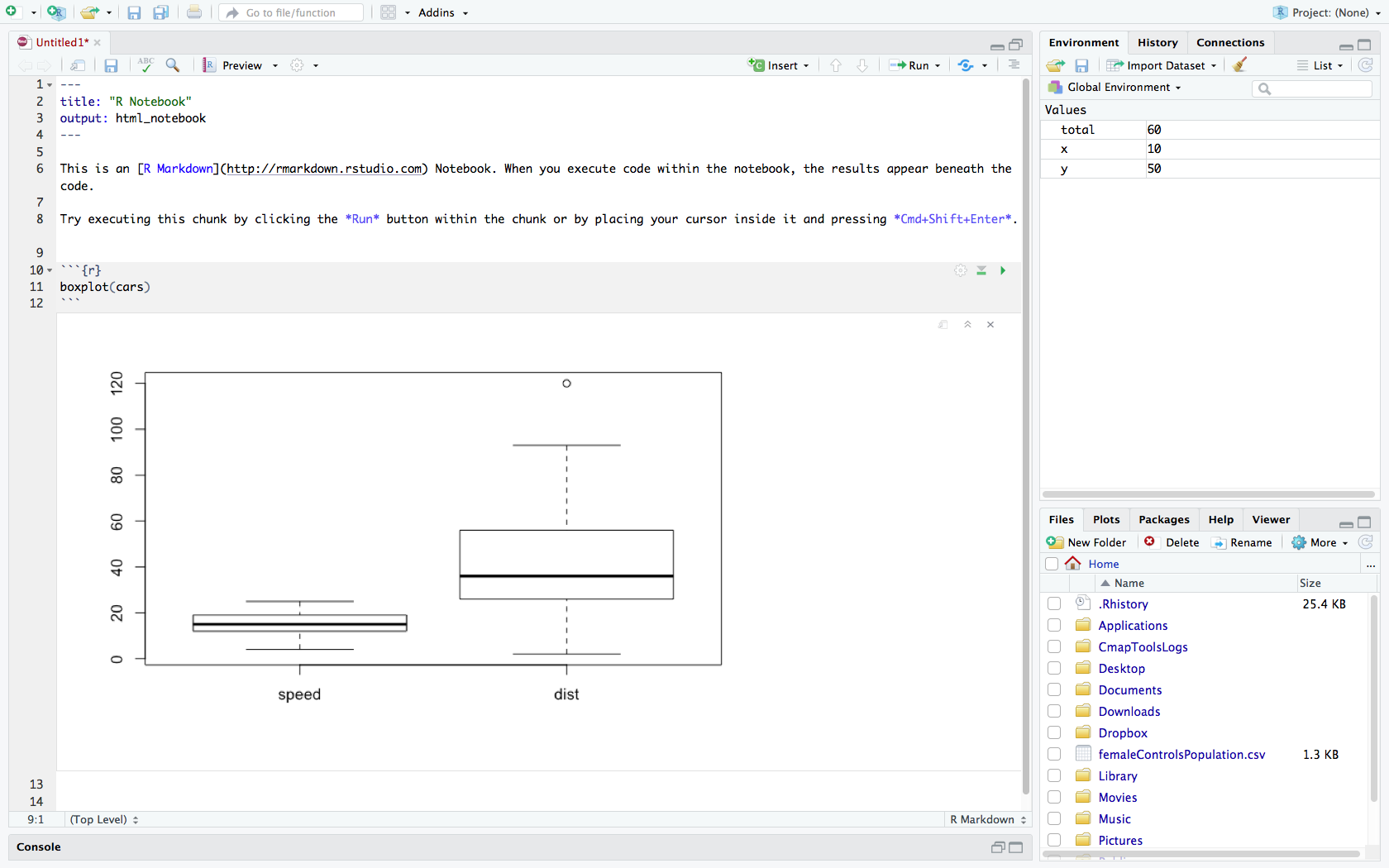Collapse the boxplot chunk output
The height and width of the screenshot is (868, 1389).
coord(967,325)
